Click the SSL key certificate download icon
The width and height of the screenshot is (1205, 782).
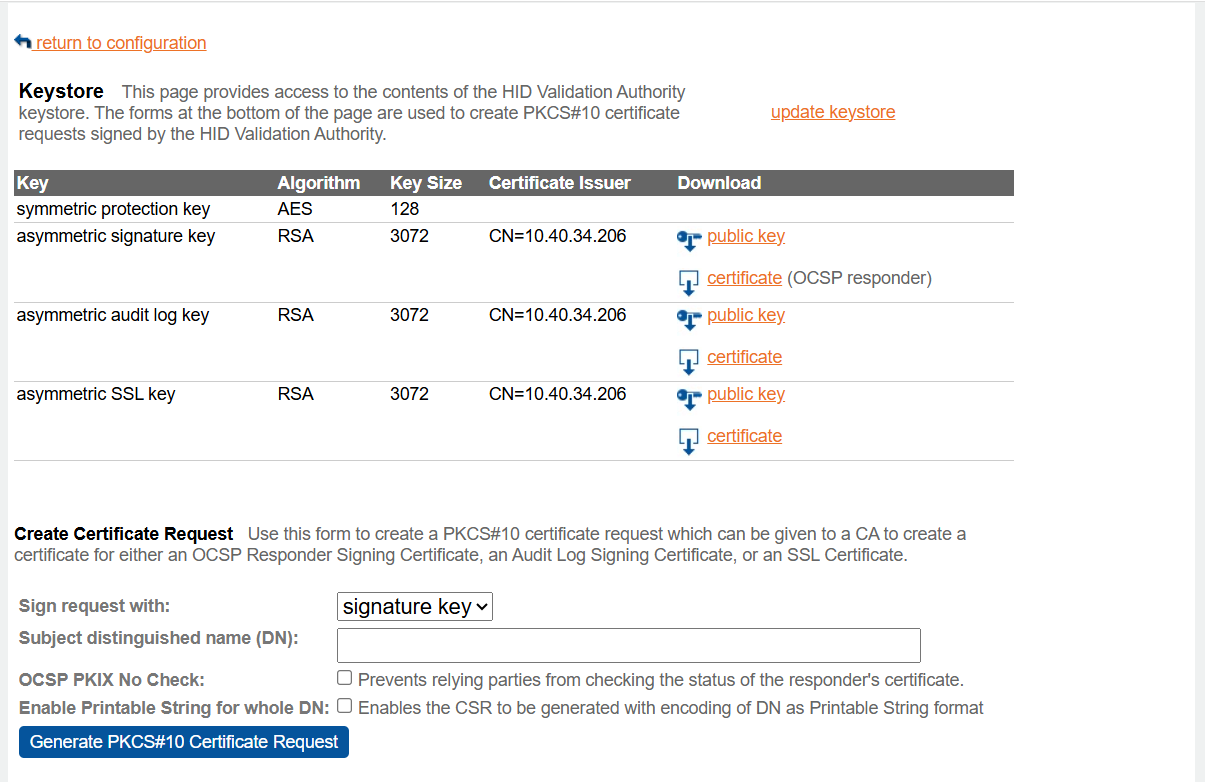[x=688, y=439]
